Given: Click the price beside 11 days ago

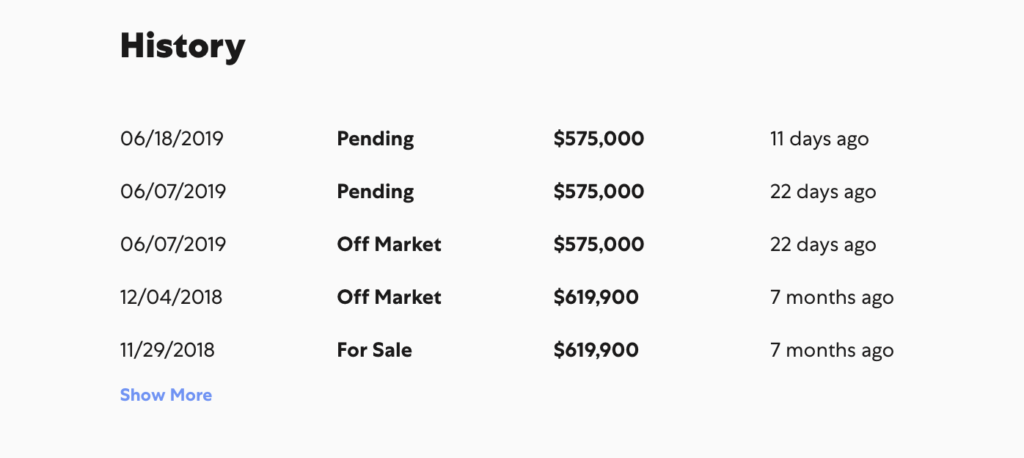Looking at the screenshot, I should [599, 139].
